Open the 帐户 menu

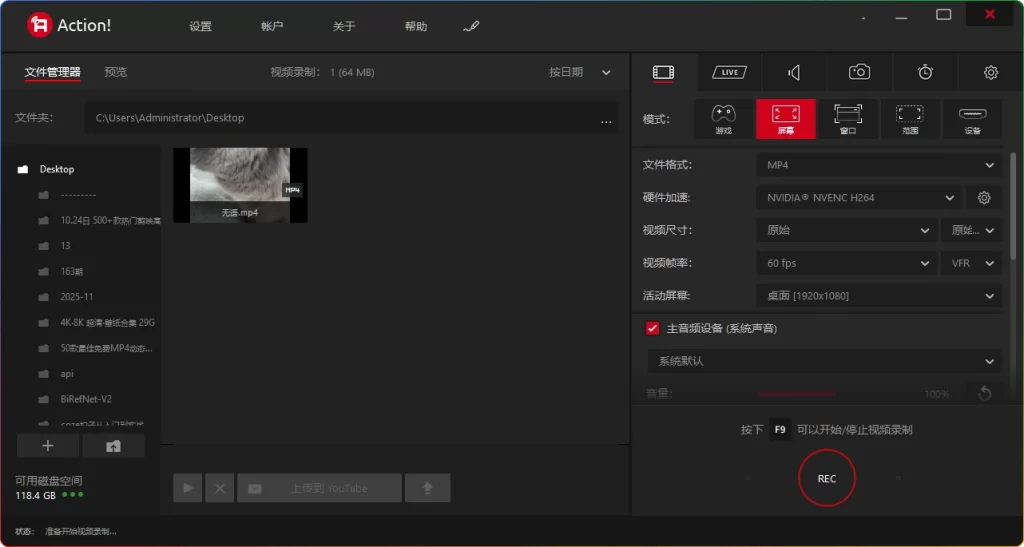click(x=272, y=27)
